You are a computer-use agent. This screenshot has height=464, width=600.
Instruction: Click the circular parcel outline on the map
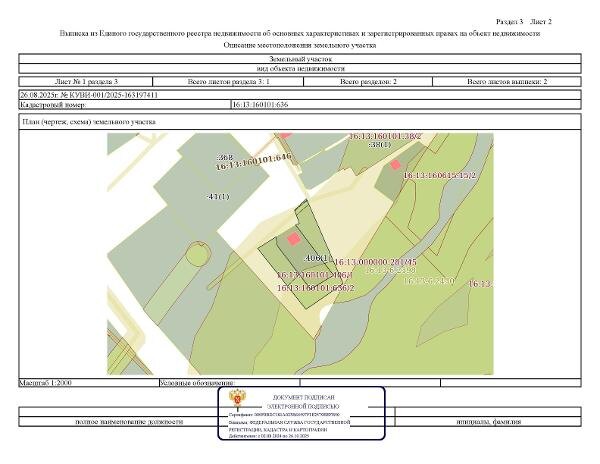coord(198,254)
